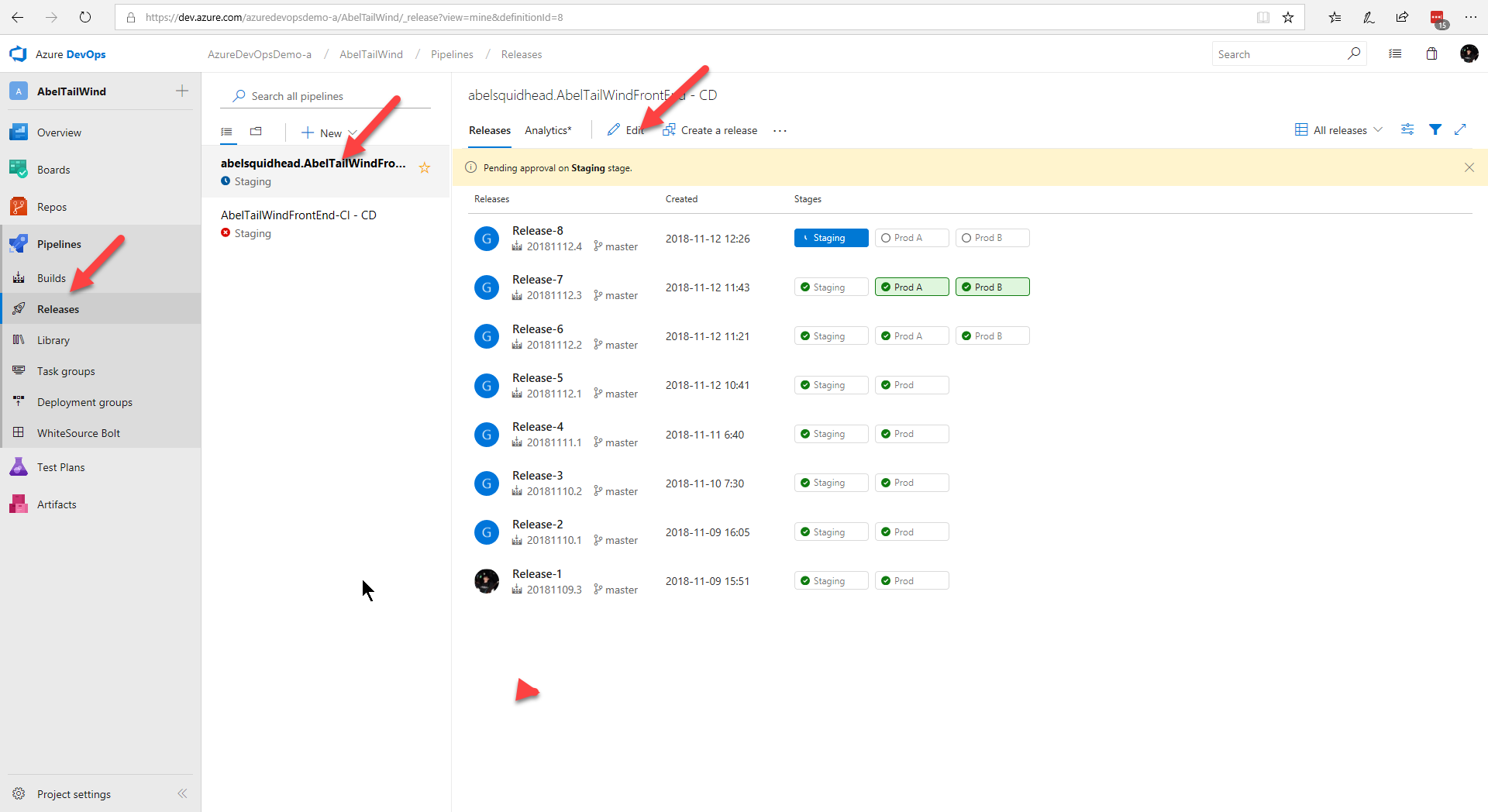Viewport: 1488px width, 812px height.
Task: Open Deployment groups page
Action: click(84, 402)
